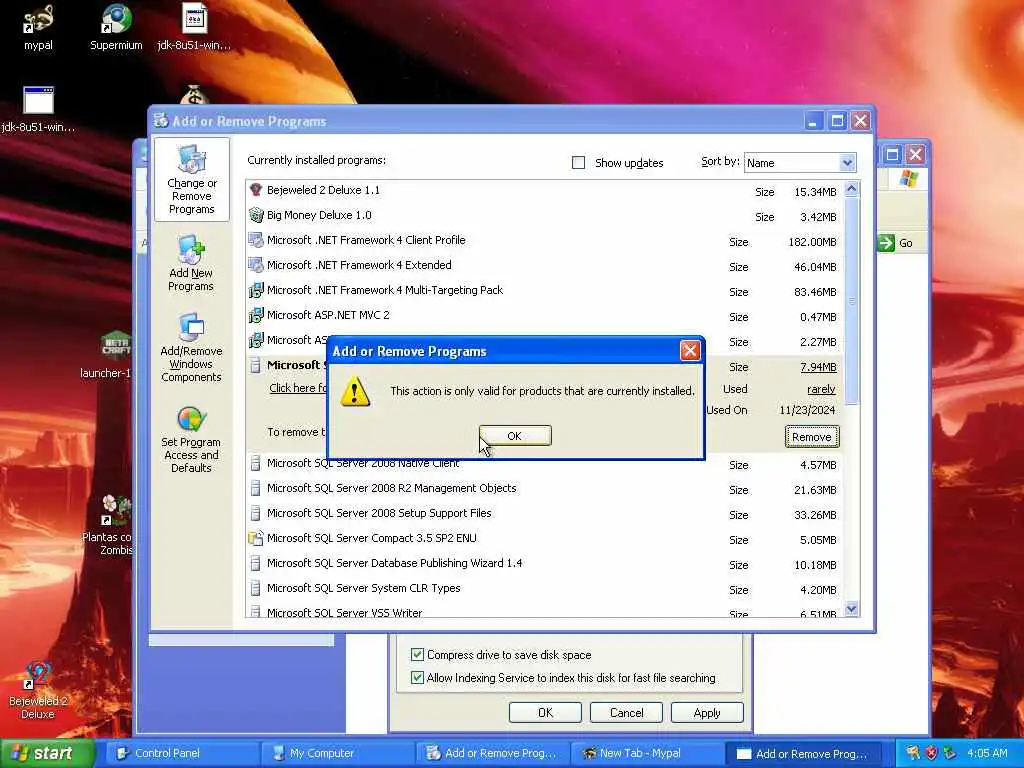Minimize the Add or Remove Programs window
This screenshot has width=1024, height=768.
click(x=813, y=121)
